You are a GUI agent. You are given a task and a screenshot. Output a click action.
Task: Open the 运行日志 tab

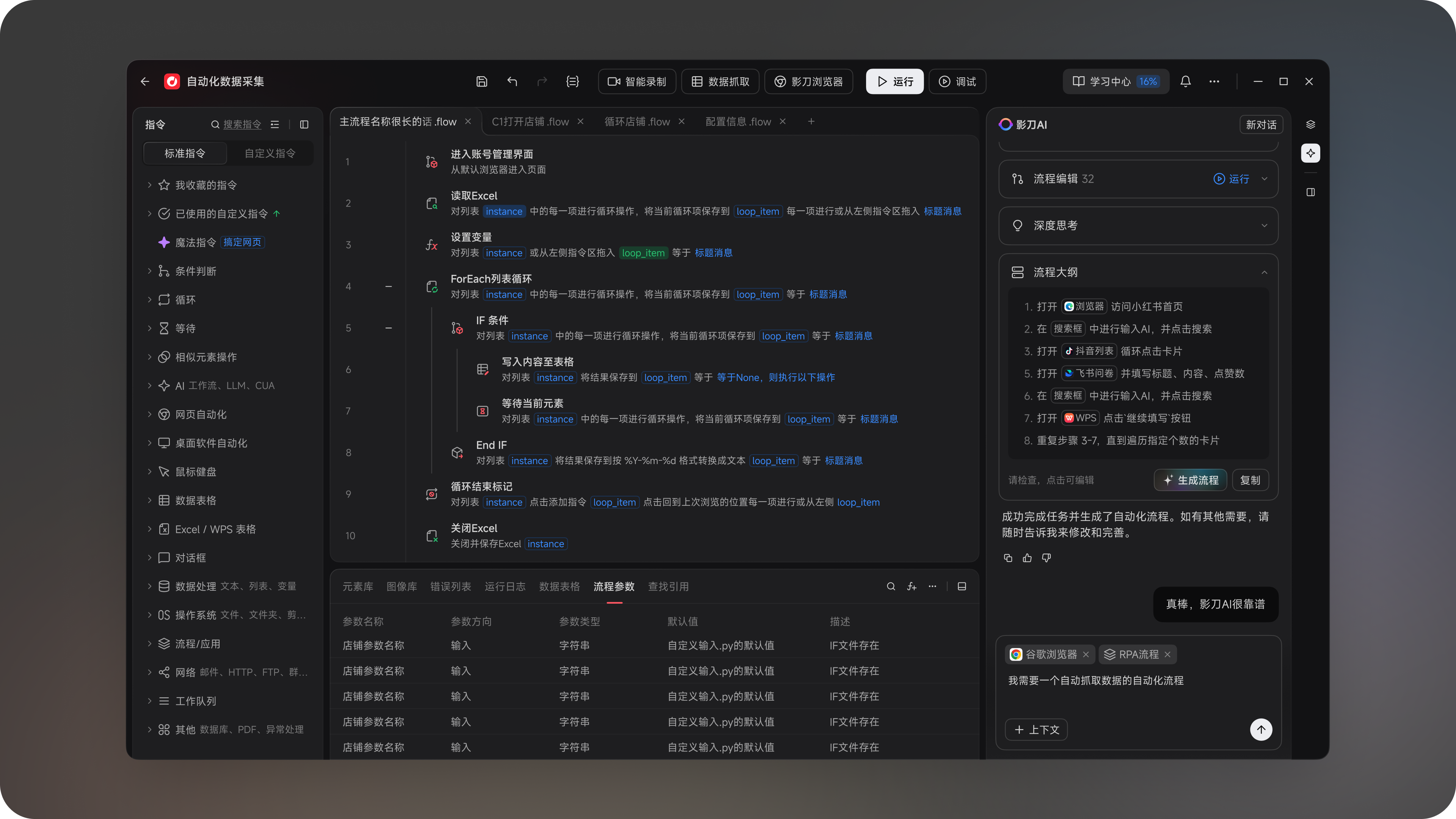[505, 586]
